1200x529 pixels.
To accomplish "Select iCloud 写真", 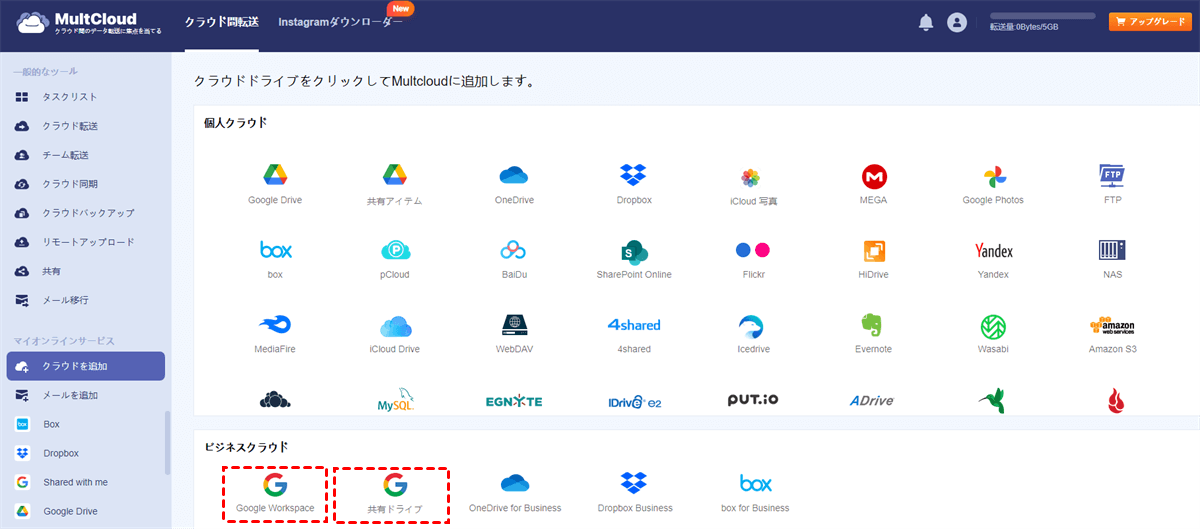I will click(753, 186).
